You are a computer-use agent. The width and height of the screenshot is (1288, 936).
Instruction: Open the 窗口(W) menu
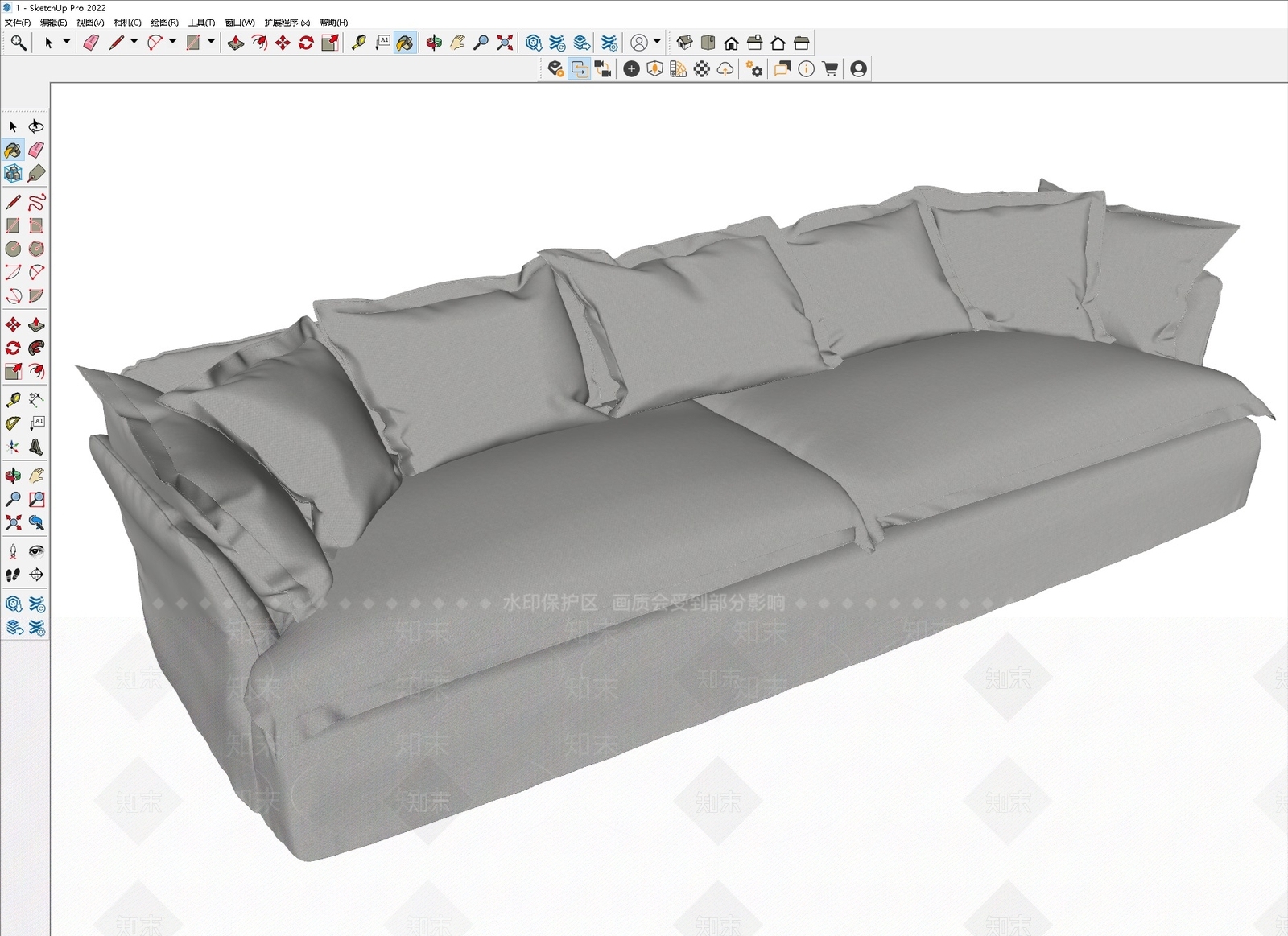click(x=240, y=23)
